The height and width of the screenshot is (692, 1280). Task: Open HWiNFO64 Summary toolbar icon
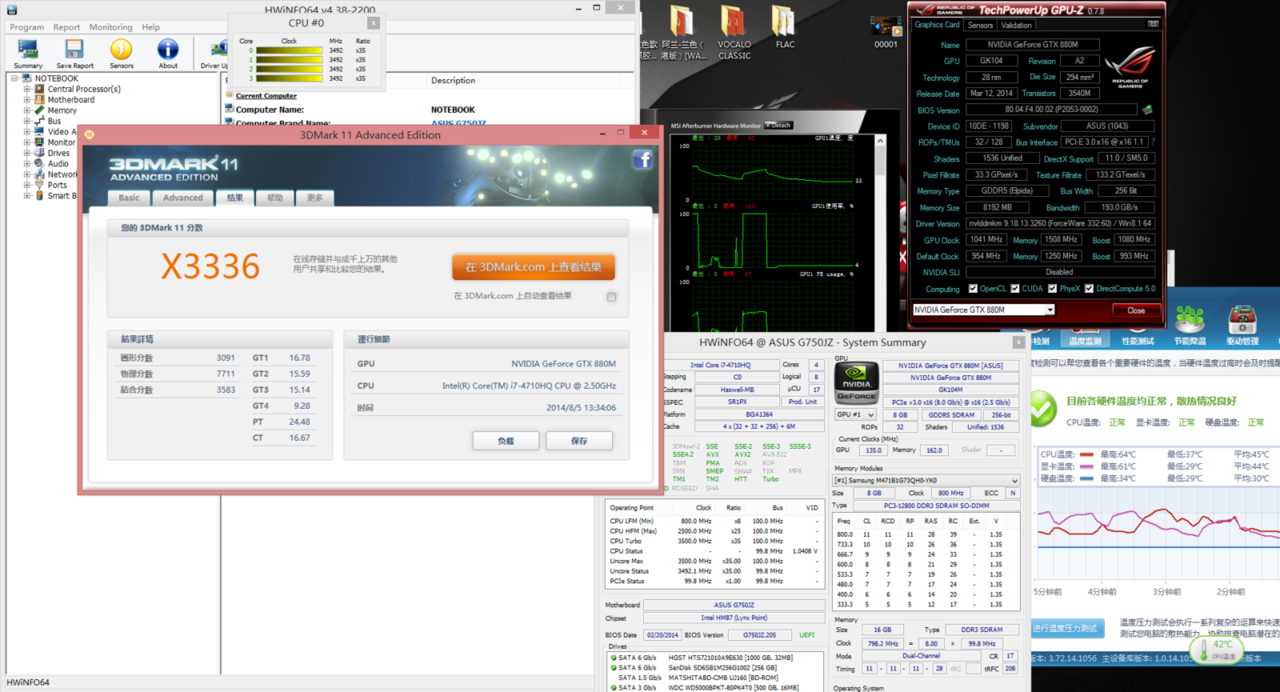[28, 53]
